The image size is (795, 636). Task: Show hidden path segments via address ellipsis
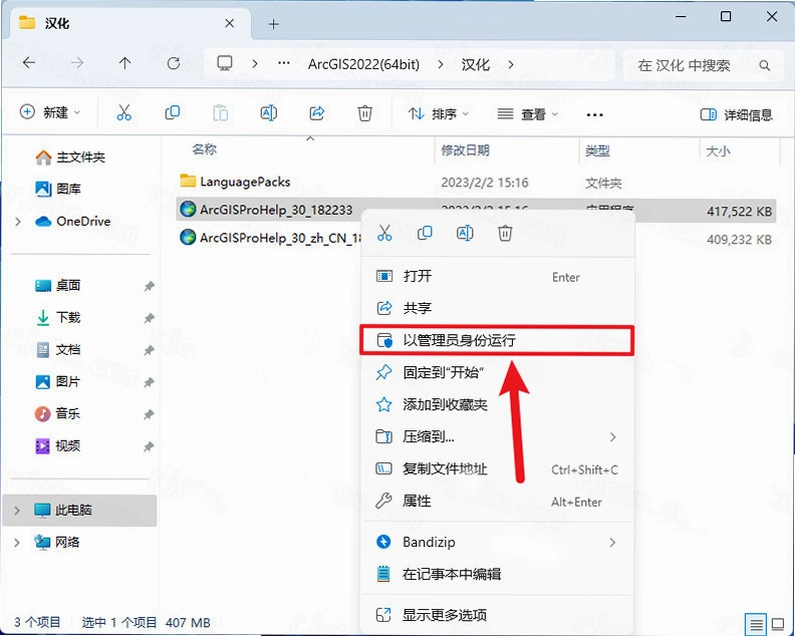click(x=284, y=63)
